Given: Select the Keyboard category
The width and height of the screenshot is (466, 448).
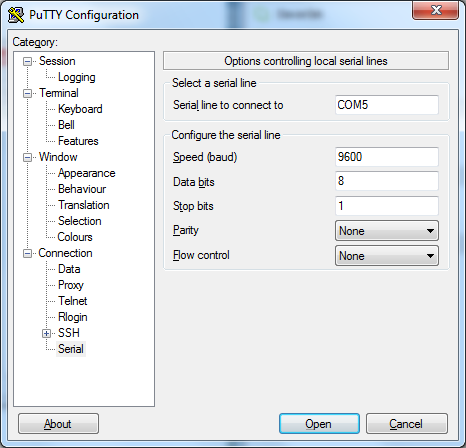Looking at the screenshot, I should pyautogui.click(x=80, y=109).
